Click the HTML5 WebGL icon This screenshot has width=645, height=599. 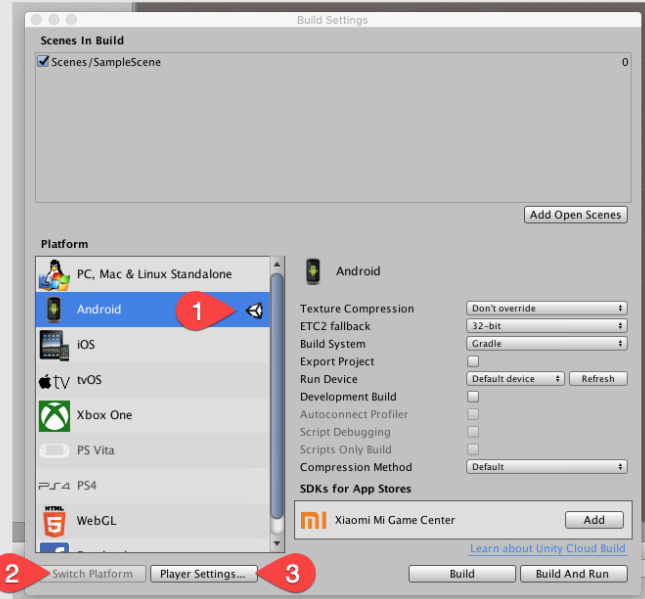(54, 521)
